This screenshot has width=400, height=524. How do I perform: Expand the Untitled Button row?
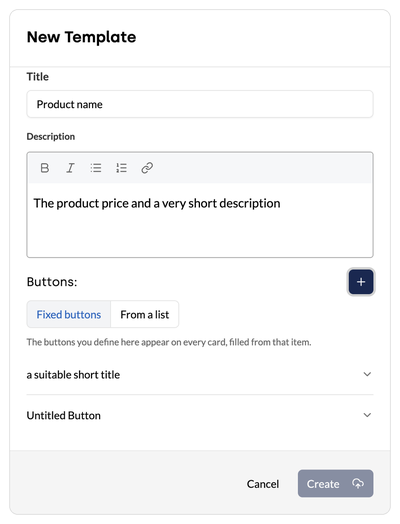click(x=200, y=415)
